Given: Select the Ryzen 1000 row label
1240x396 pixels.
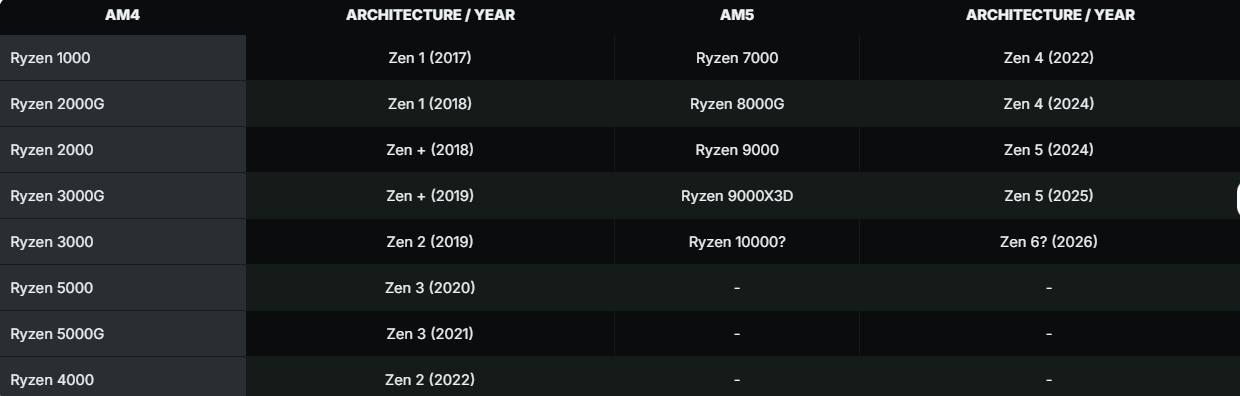Looking at the screenshot, I should point(123,58).
